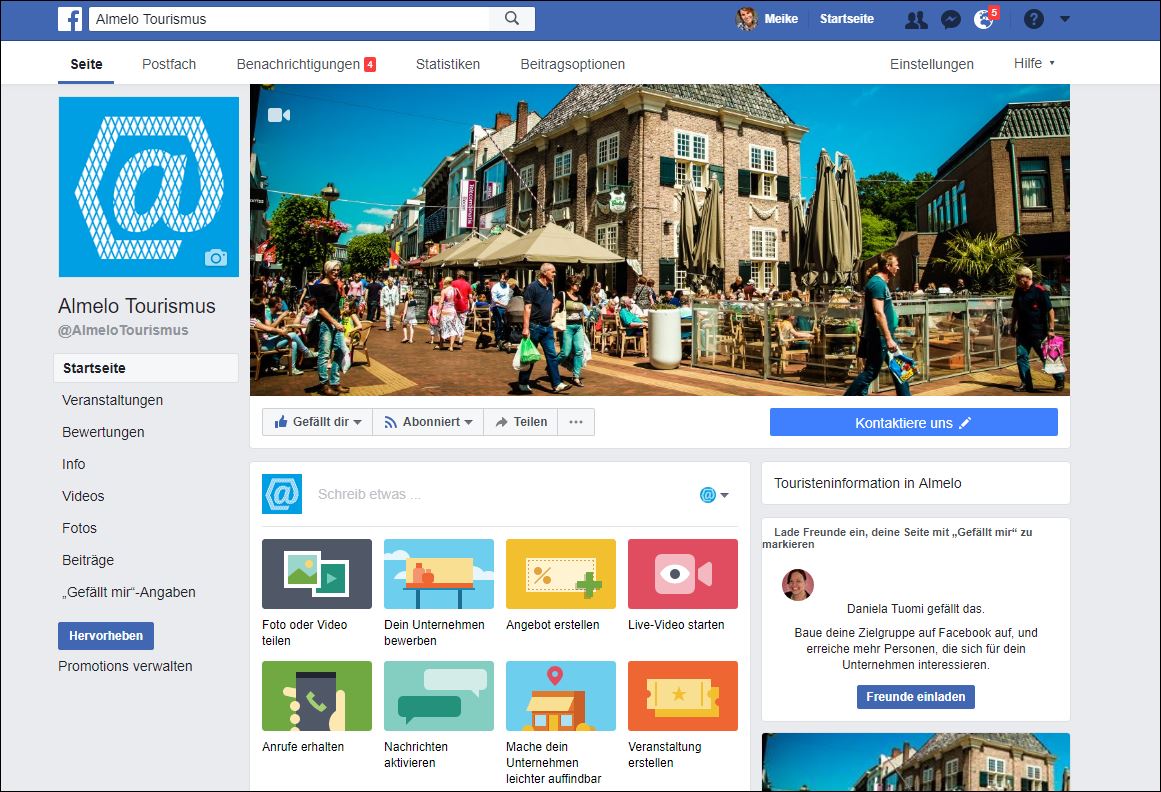Open Veranstaltungen in the sidebar

click(x=113, y=400)
